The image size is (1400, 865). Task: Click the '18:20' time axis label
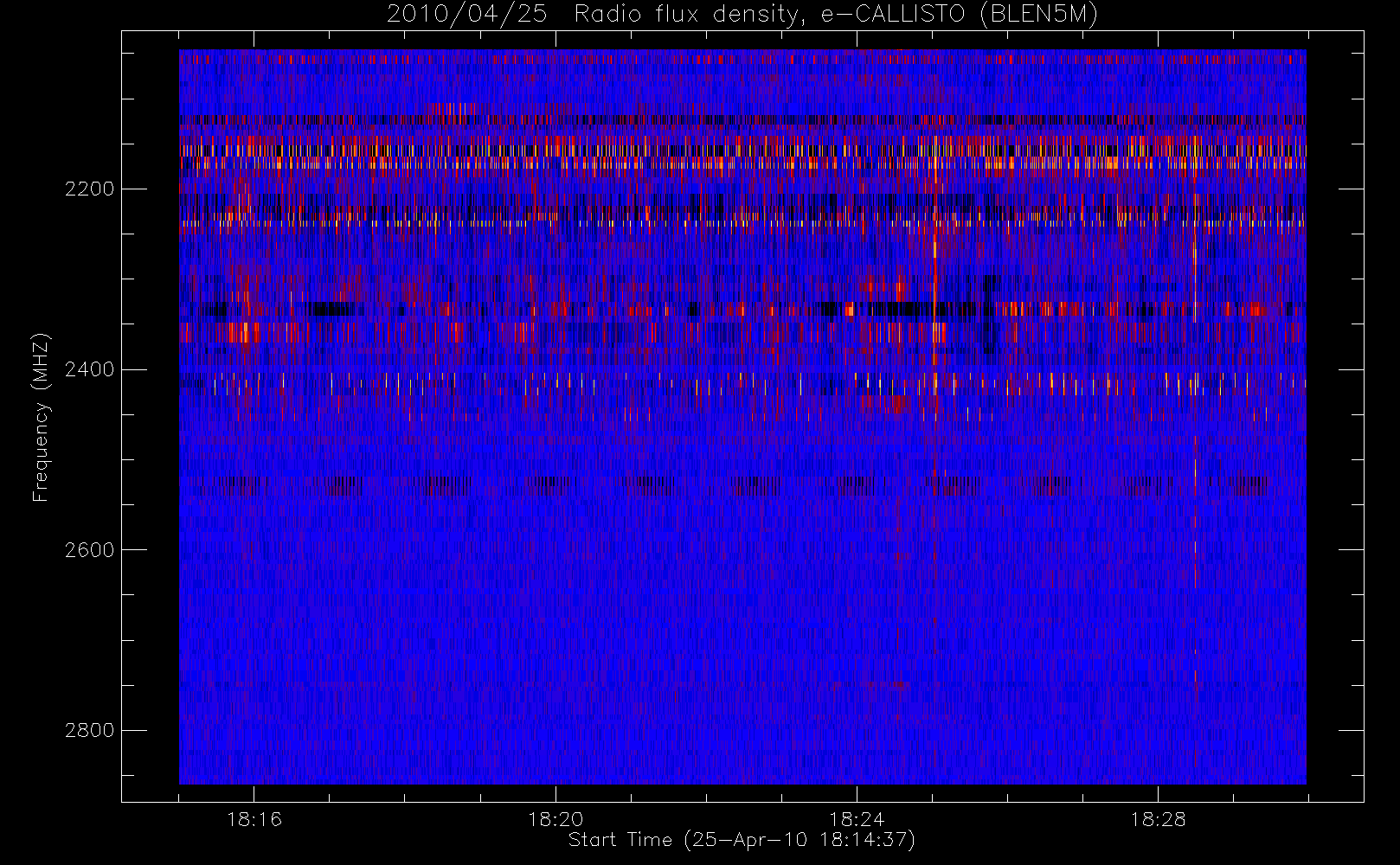556,819
